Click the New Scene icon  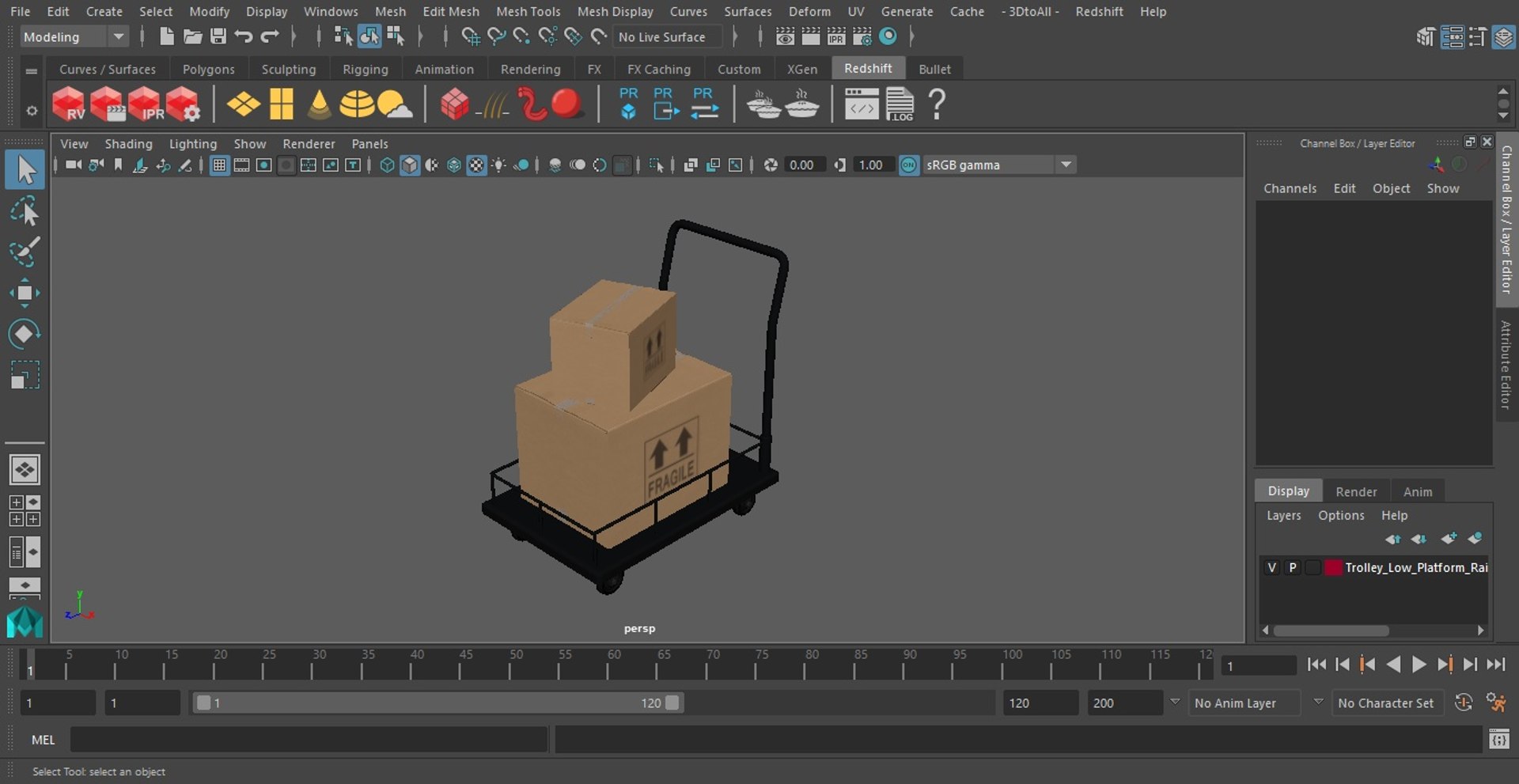coord(166,36)
